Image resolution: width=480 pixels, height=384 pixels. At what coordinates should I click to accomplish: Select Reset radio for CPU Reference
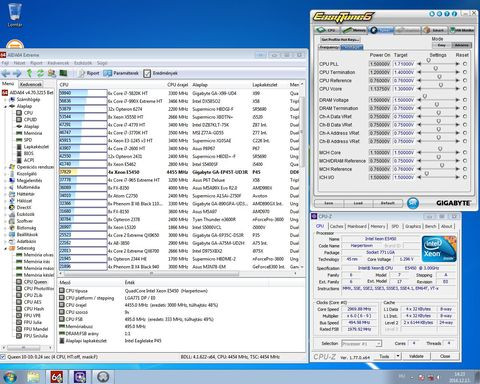click(x=465, y=80)
